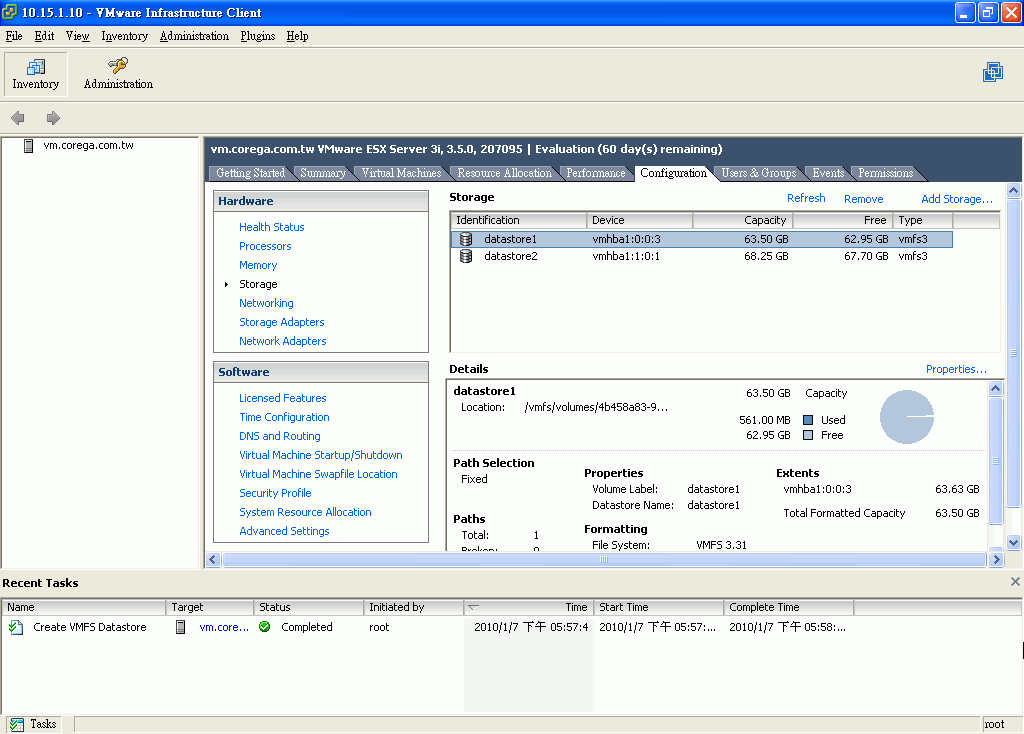Click the main pane scroll-up arrow

click(x=1014, y=191)
